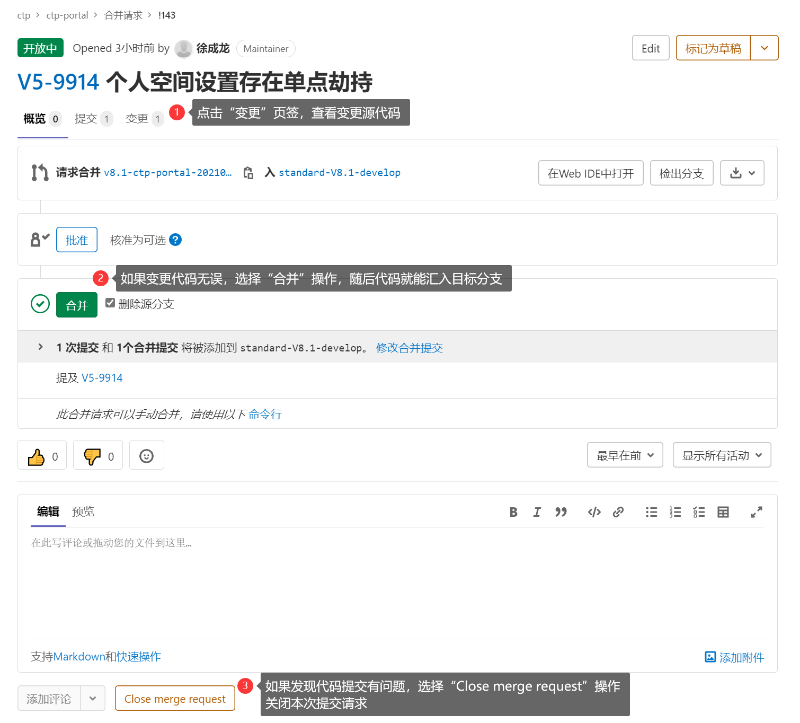Viewport: 800px width, 723px height.
Task: Switch to the 预览 tab in editor
Action: click(83, 512)
